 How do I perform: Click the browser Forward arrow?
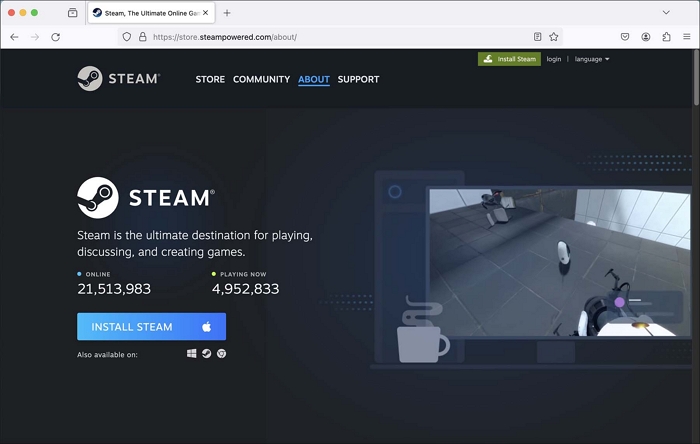pyautogui.click(x=35, y=37)
